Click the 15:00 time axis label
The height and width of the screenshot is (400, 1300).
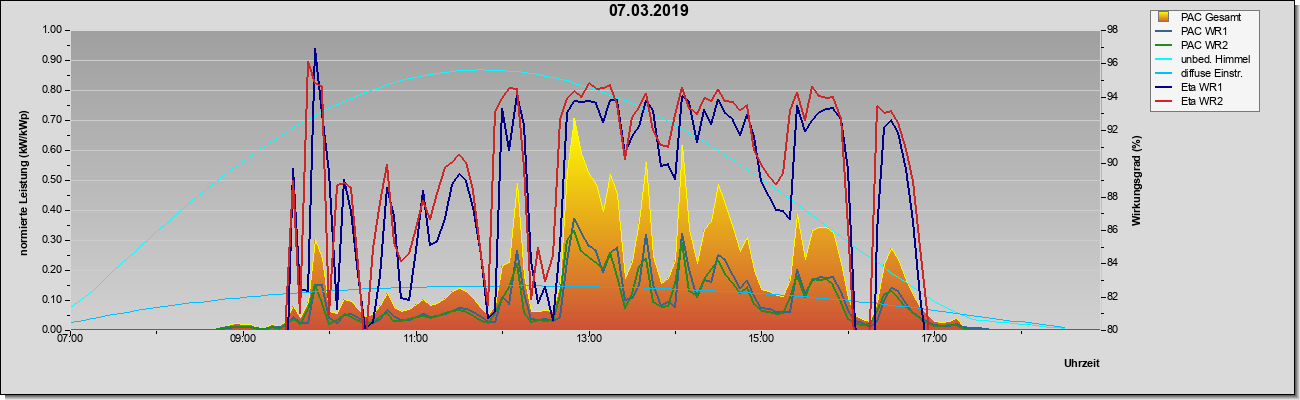point(761,340)
